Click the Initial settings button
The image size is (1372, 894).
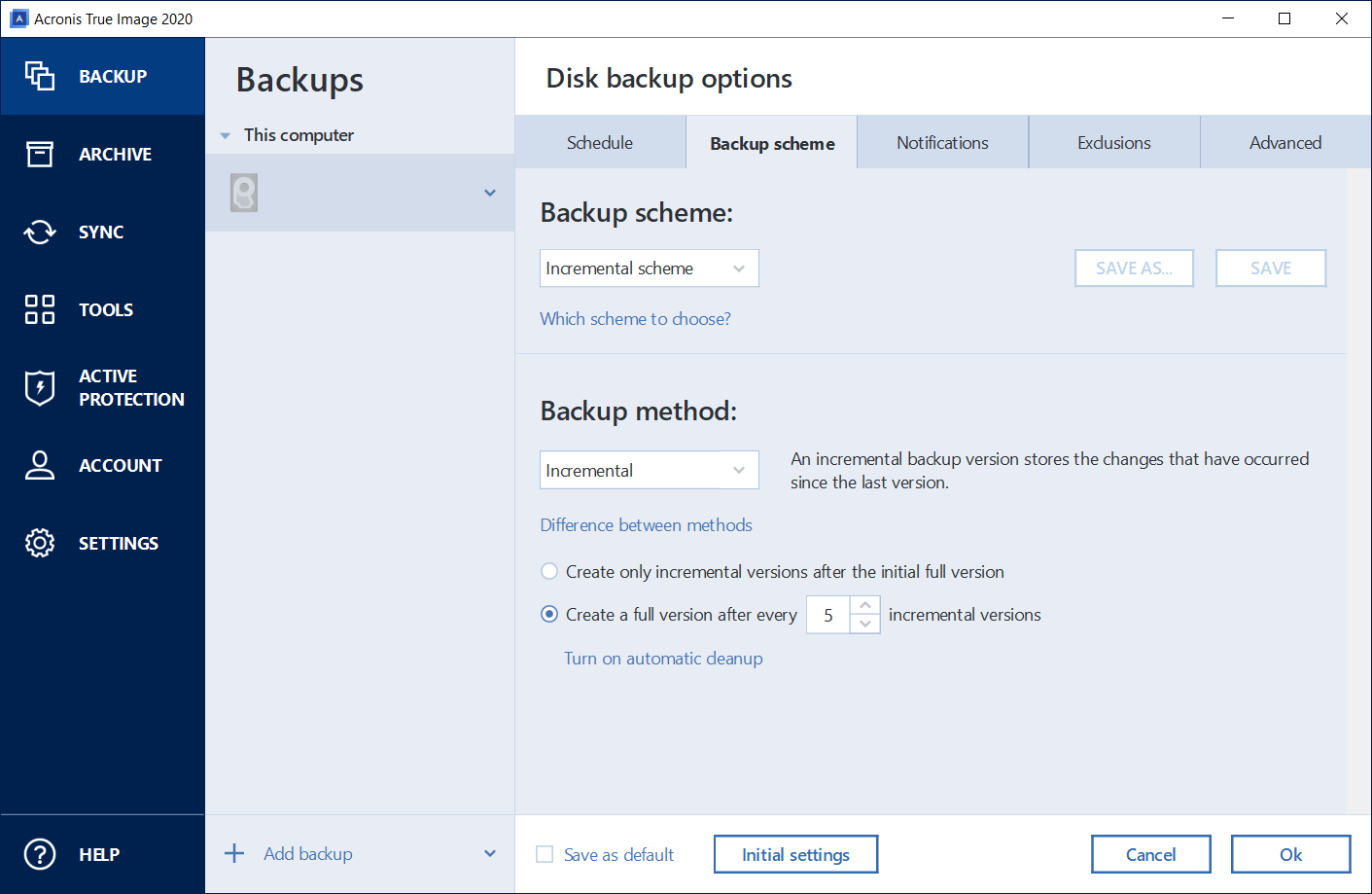(x=795, y=854)
